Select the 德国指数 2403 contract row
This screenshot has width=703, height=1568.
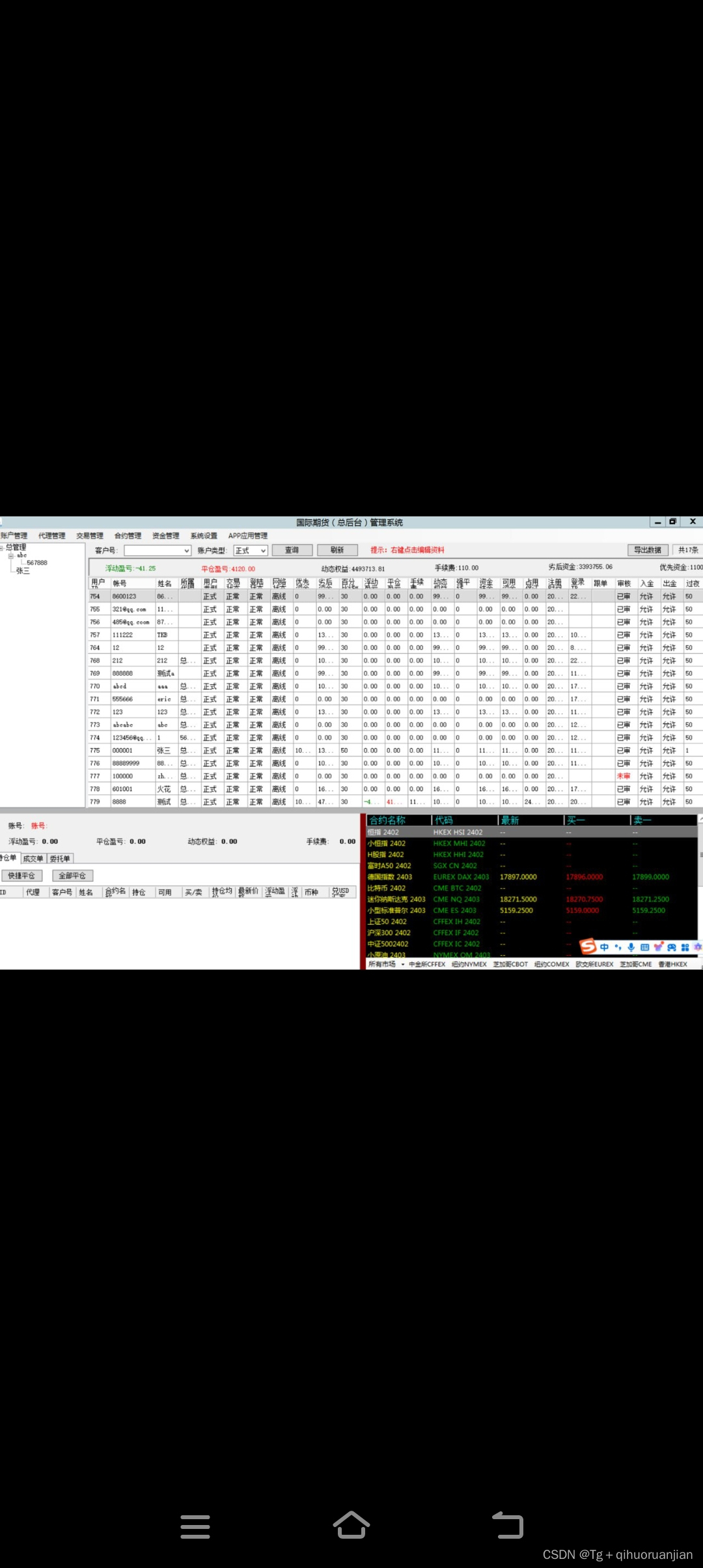[531, 877]
